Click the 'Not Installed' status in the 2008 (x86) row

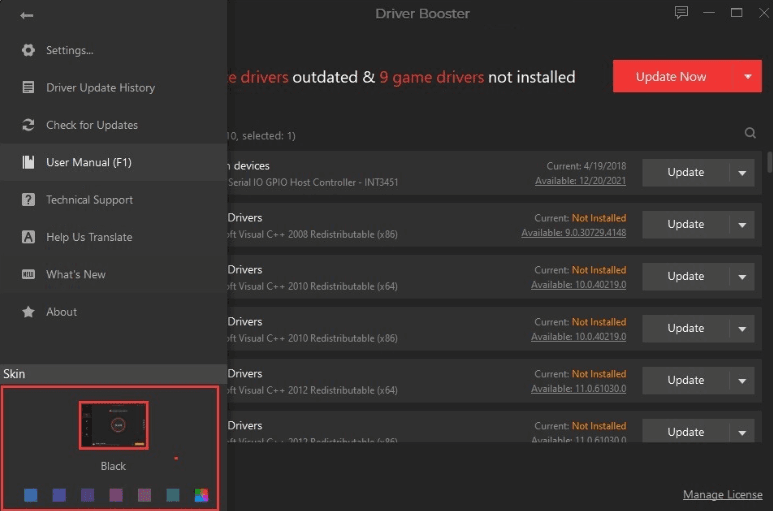(x=598, y=218)
